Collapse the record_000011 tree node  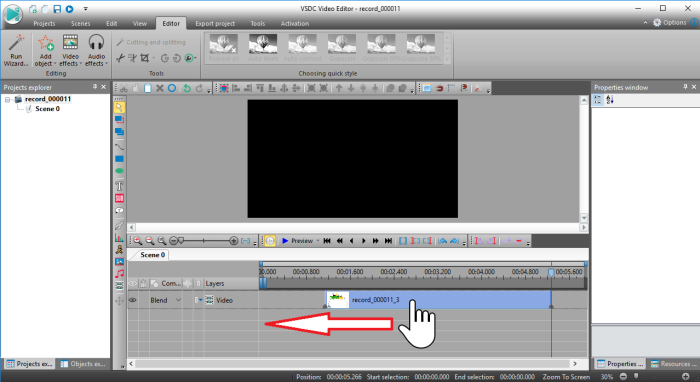click(8, 99)
